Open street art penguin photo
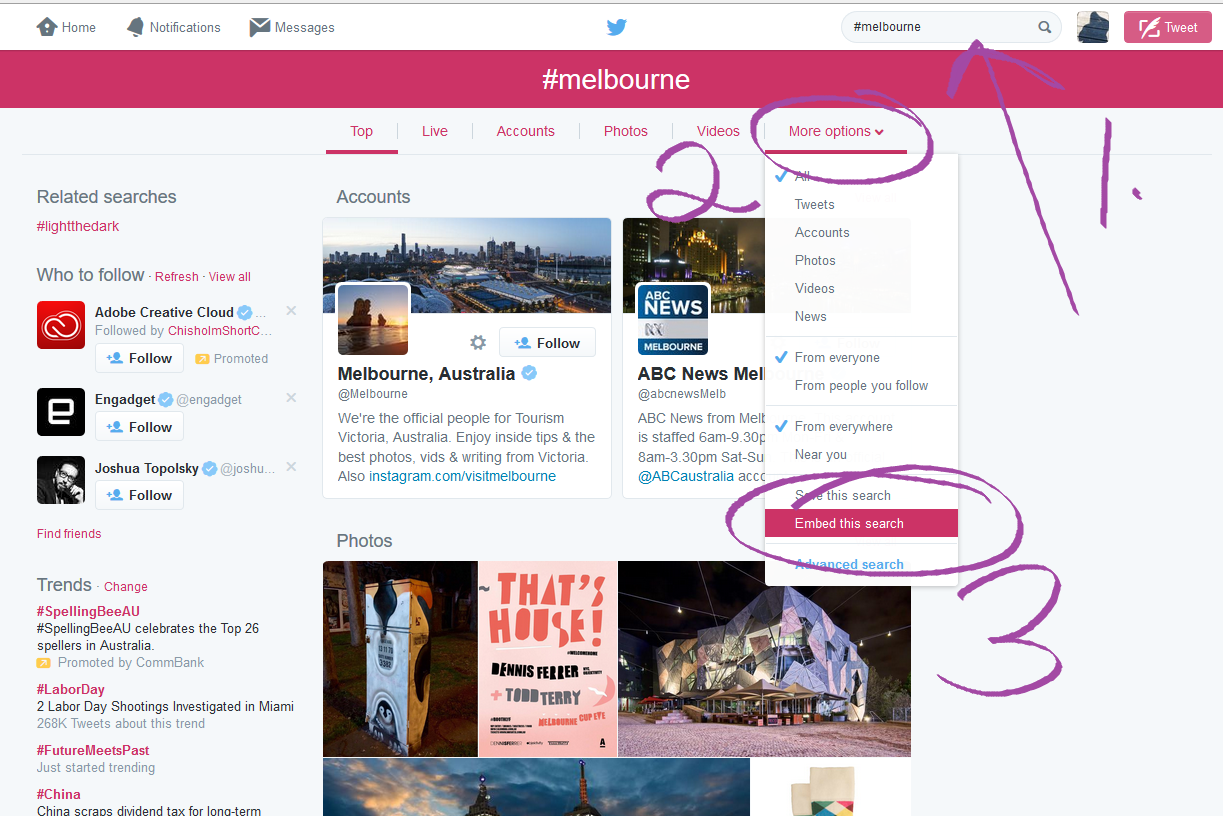 tap(400, 659)
